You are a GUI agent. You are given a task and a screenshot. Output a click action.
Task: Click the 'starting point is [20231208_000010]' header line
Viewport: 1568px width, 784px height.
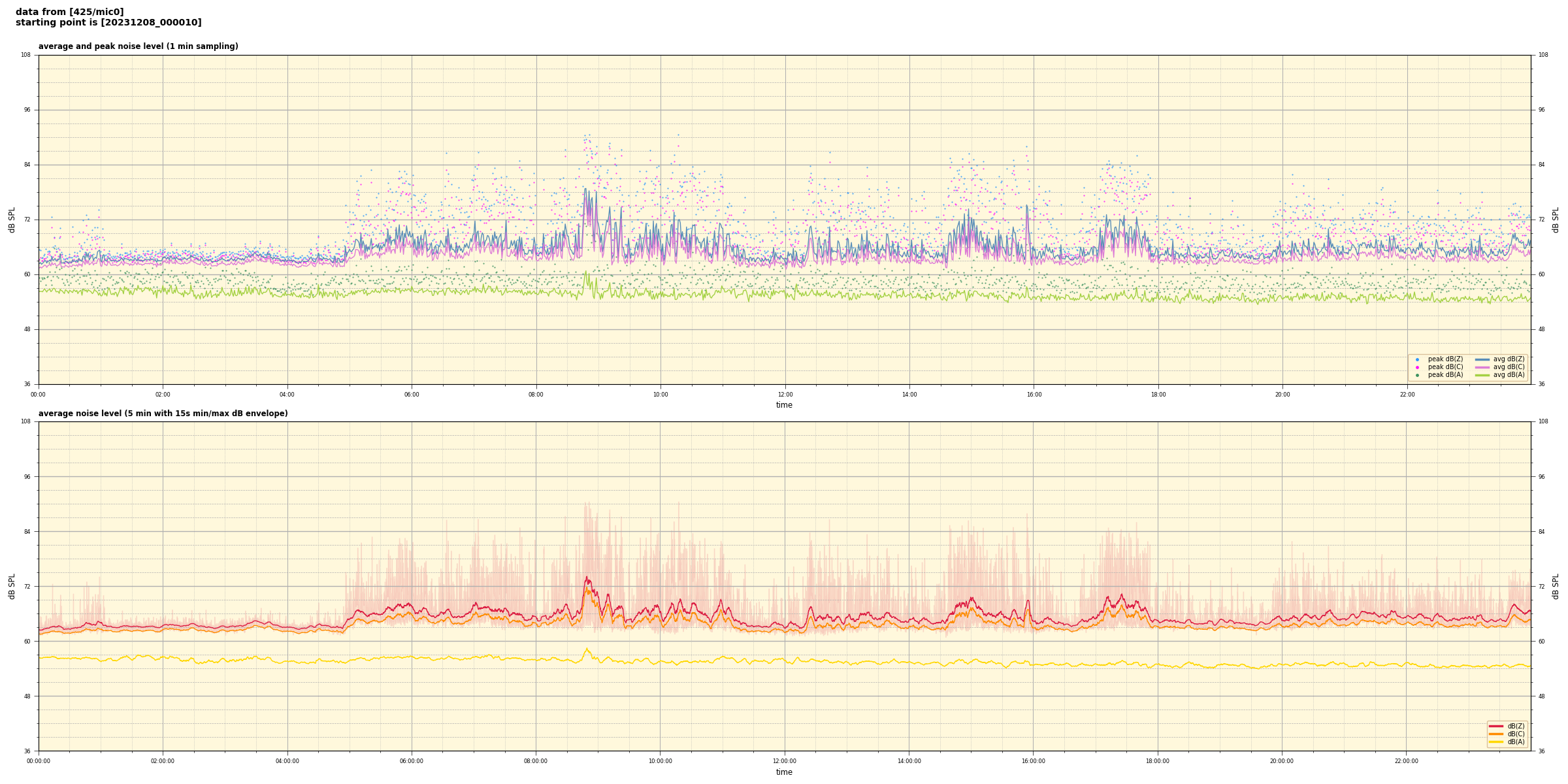click(108, 23)
